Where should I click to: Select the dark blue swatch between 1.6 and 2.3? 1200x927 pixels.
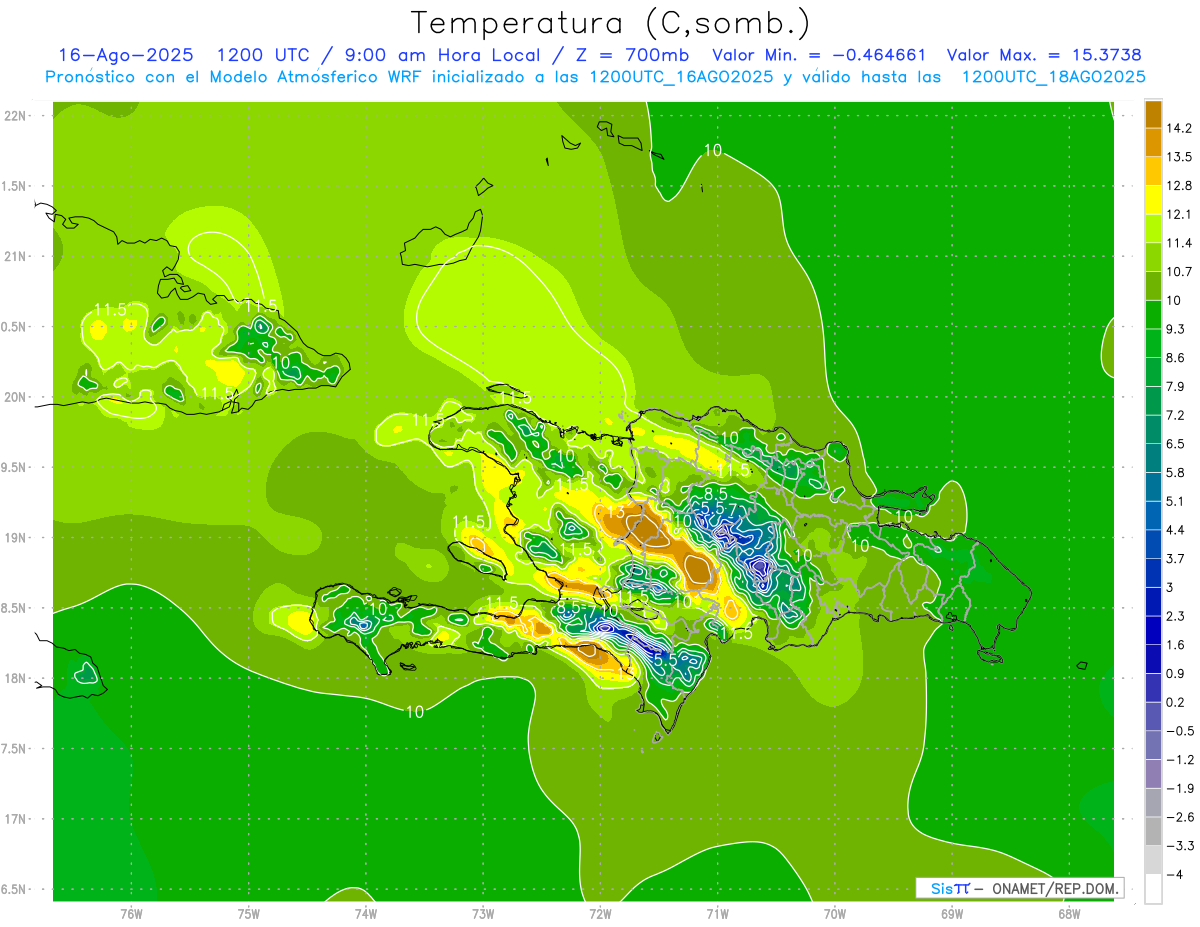tap(1153, 630)
